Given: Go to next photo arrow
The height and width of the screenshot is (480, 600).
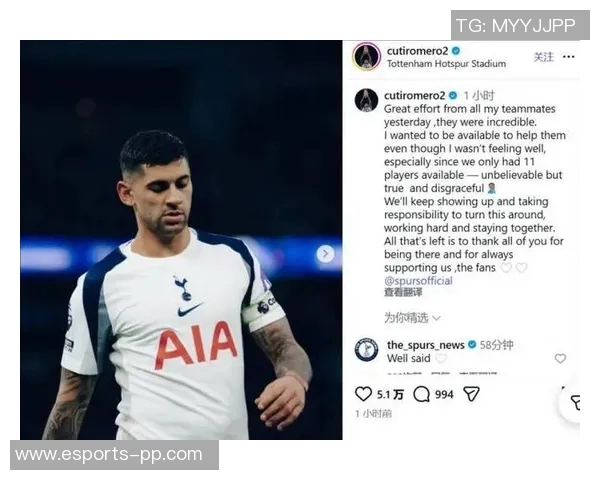Looking at the screenshot, I should pos(325,254).
